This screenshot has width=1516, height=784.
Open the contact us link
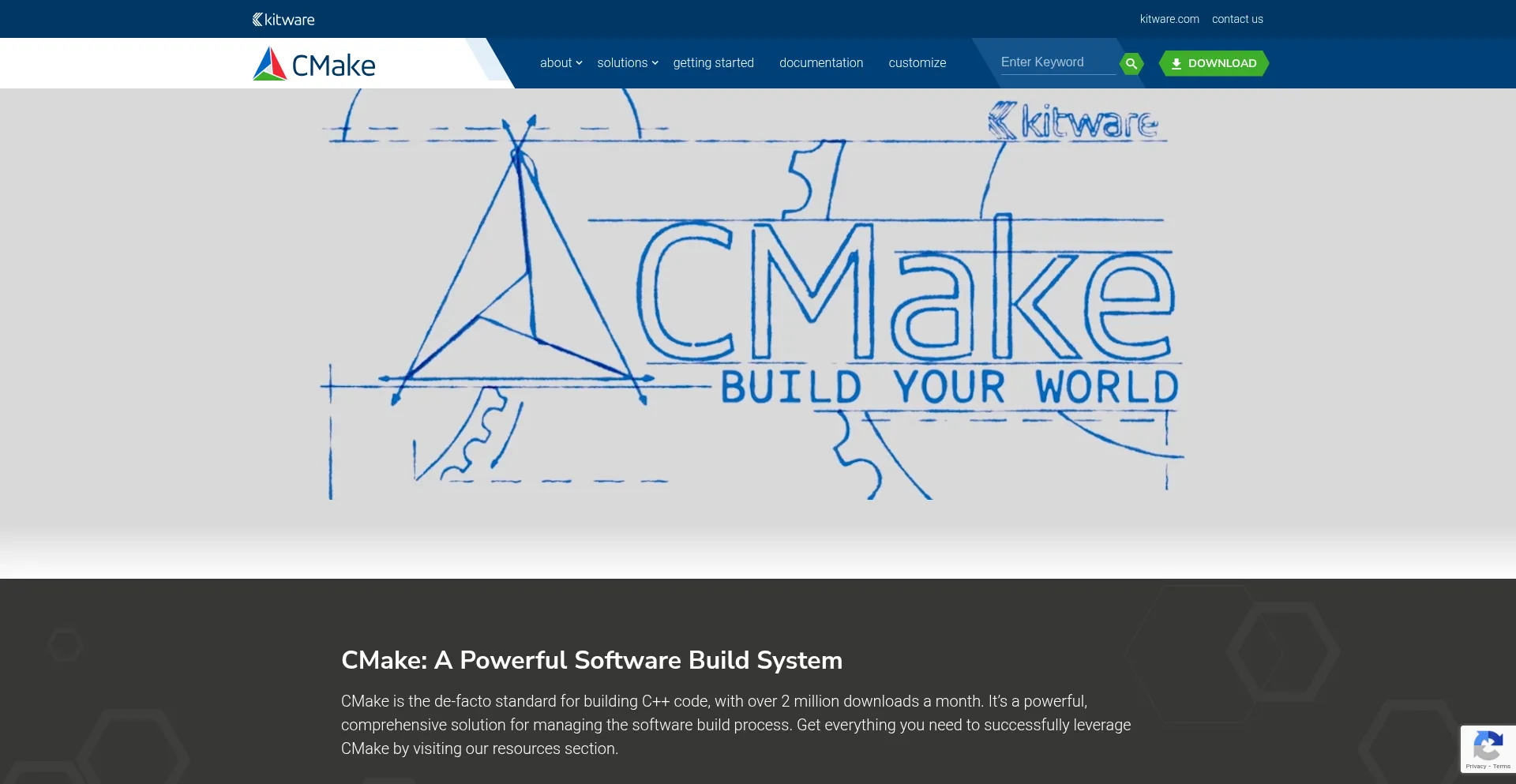tap(1236, 19)
